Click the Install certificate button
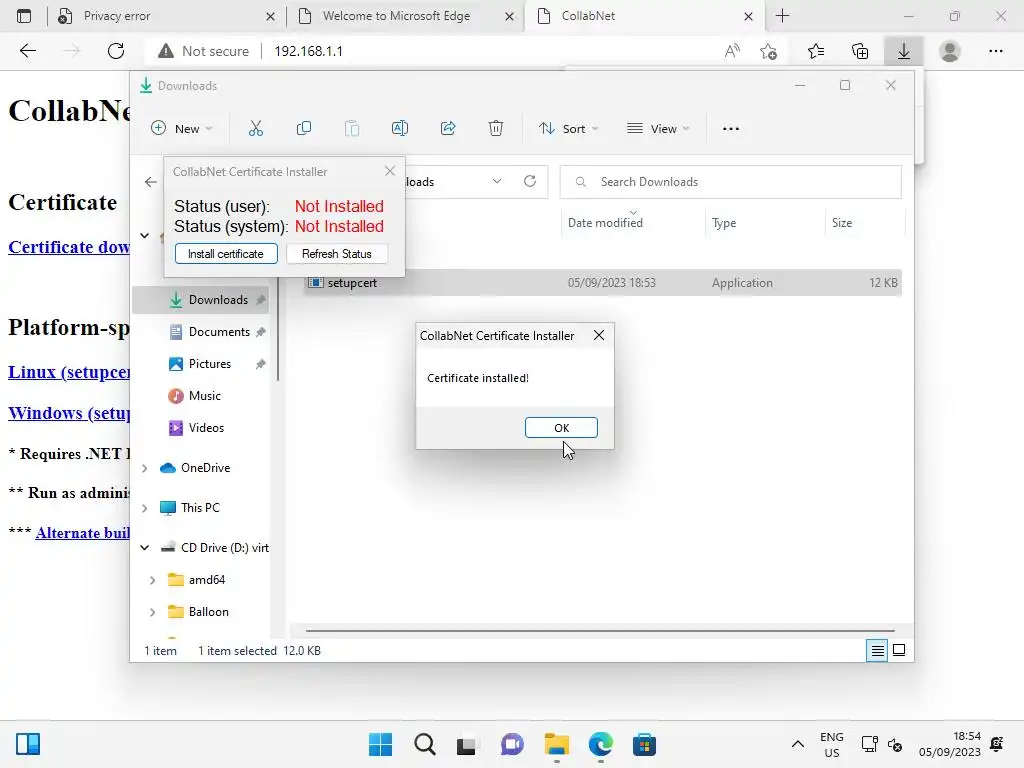This screenshot has height=768, width=1024. pyautogui.click(x=226, y=253)
